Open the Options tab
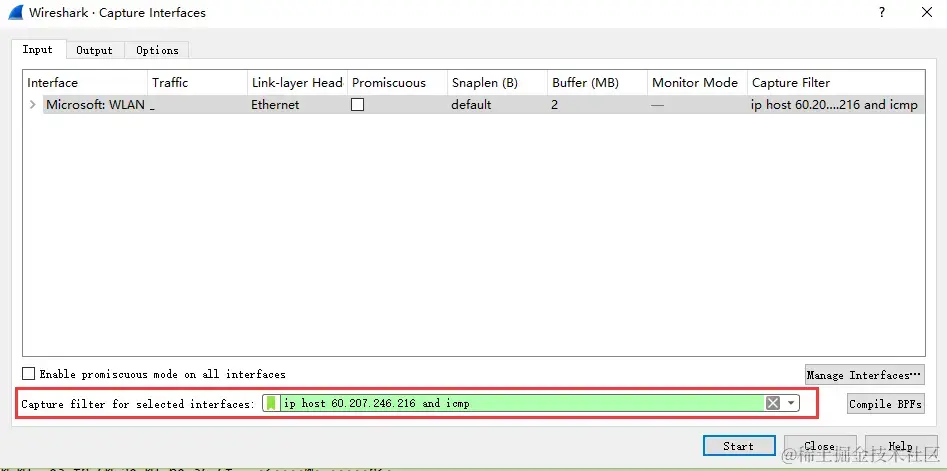947x471 pixels. (157, 50)
